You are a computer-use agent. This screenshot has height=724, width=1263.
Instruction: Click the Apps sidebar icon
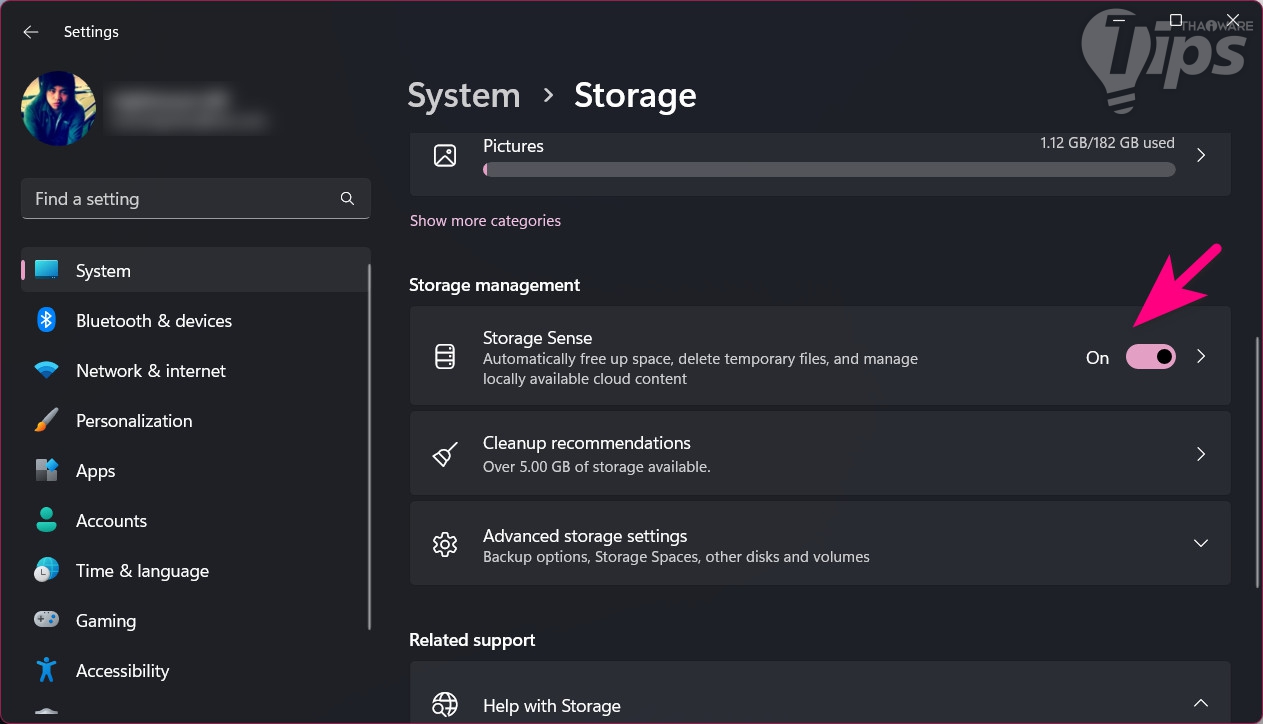pyautogui.click(x=46, y=471)
